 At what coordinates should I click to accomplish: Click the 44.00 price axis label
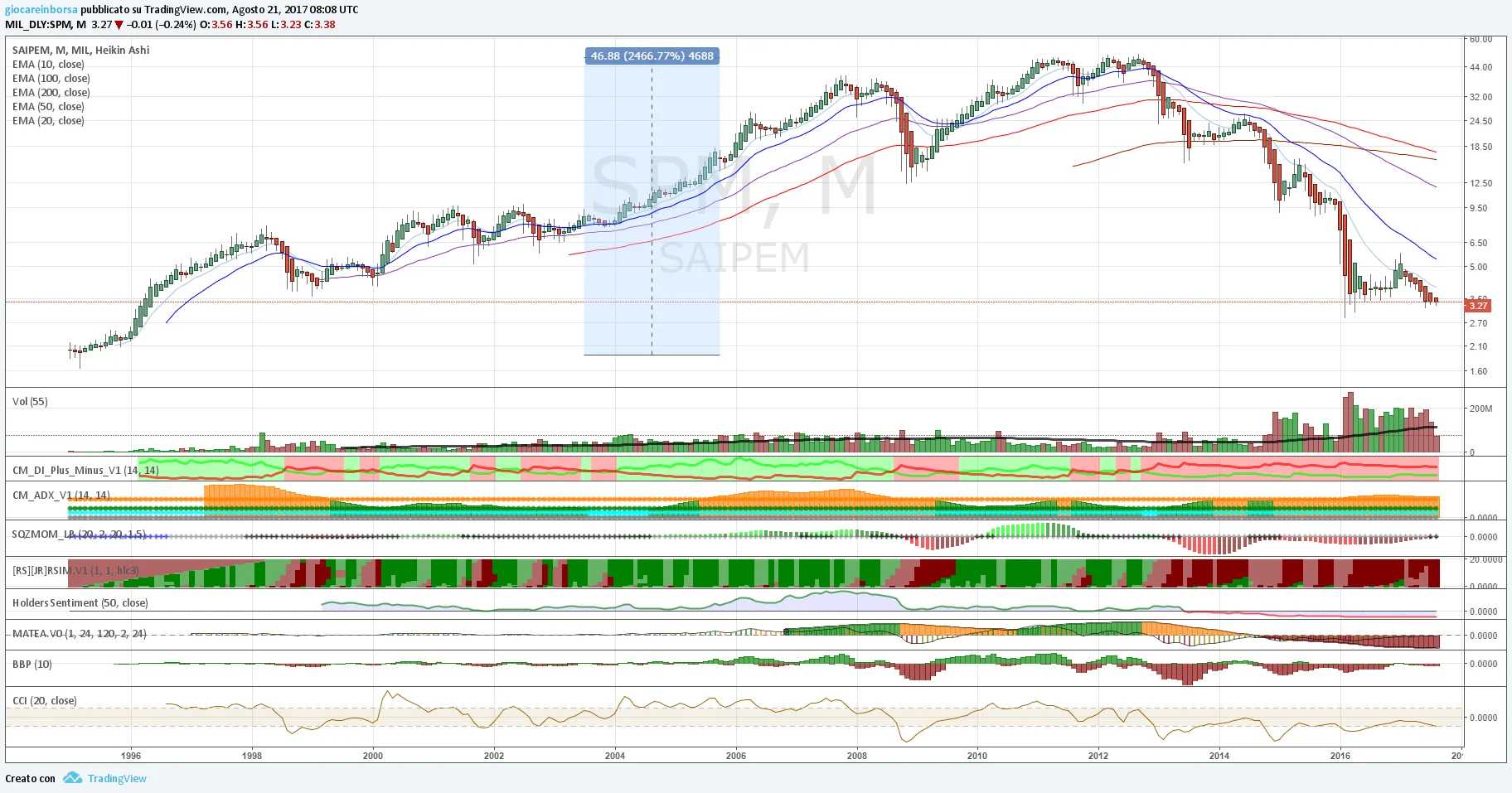1480,67
